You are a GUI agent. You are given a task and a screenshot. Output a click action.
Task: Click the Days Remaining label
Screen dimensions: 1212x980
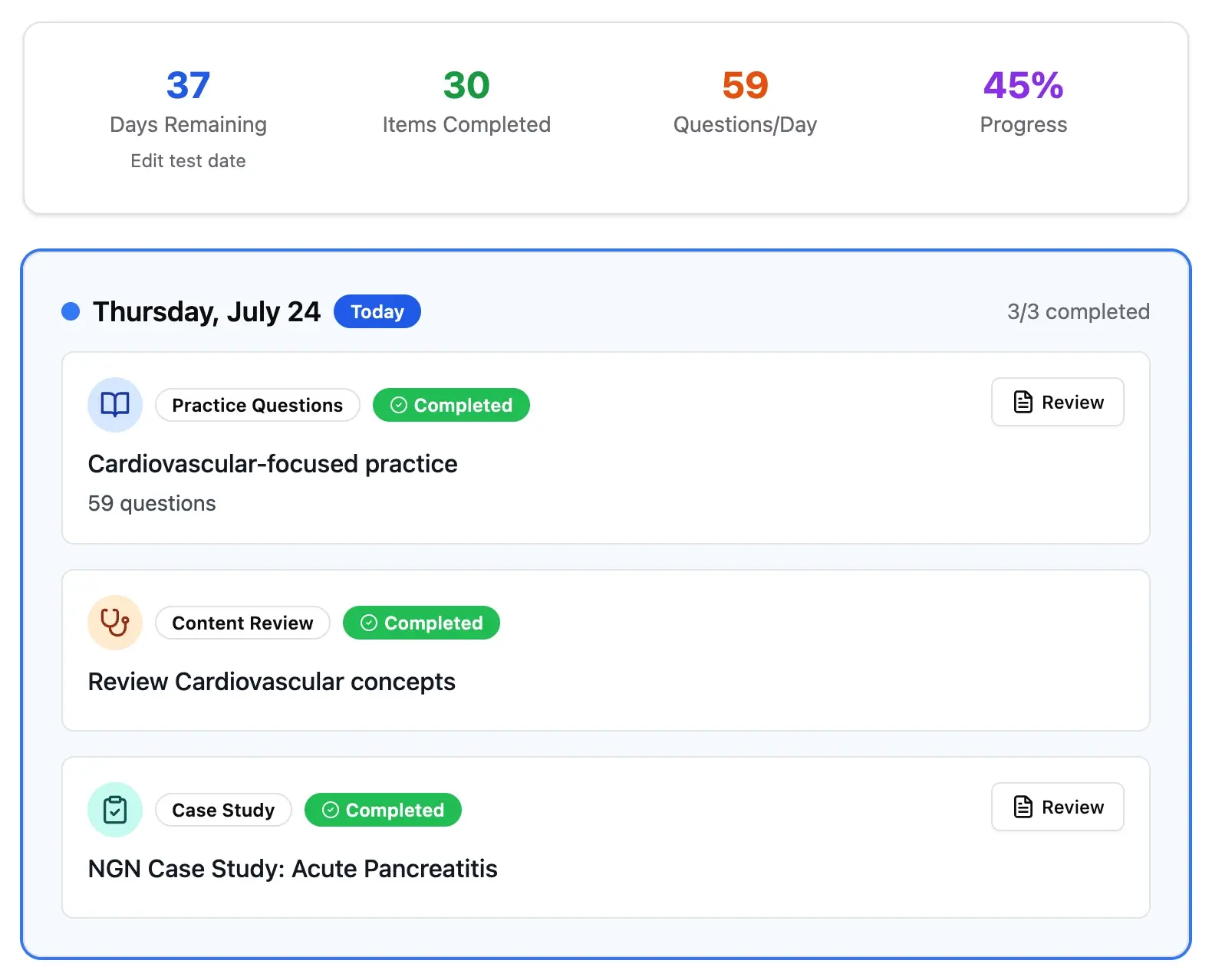tap(188, 125)
